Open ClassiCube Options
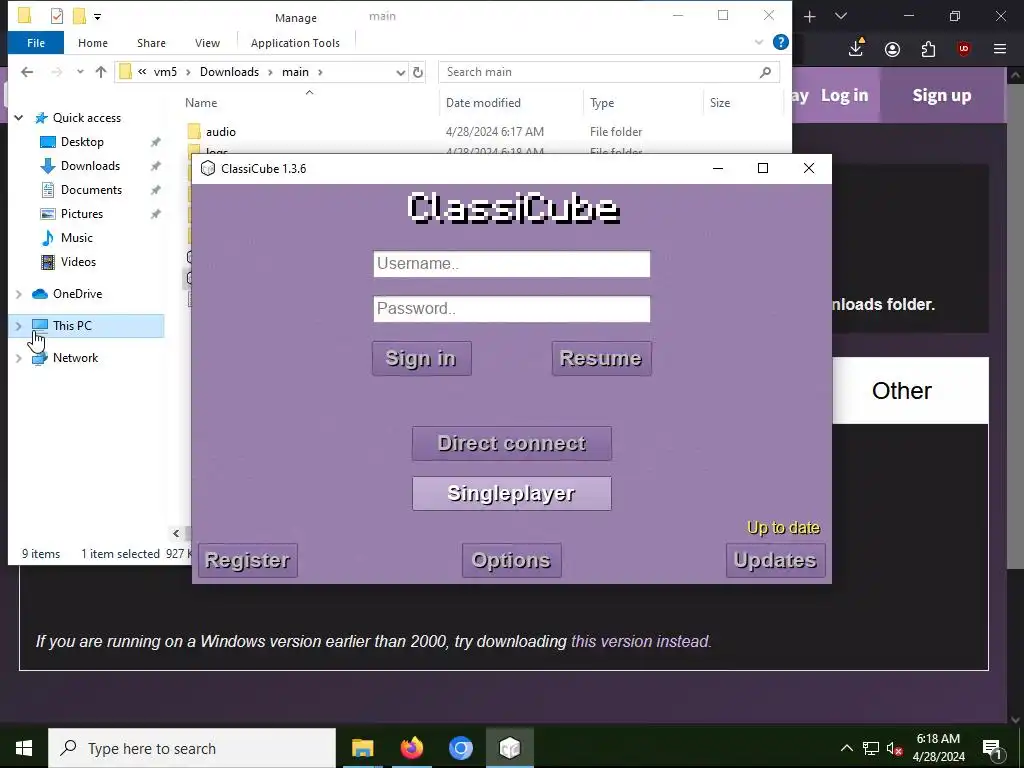Image resolution: width=1024 pixels, height=768 pixels. pos(511,560)
